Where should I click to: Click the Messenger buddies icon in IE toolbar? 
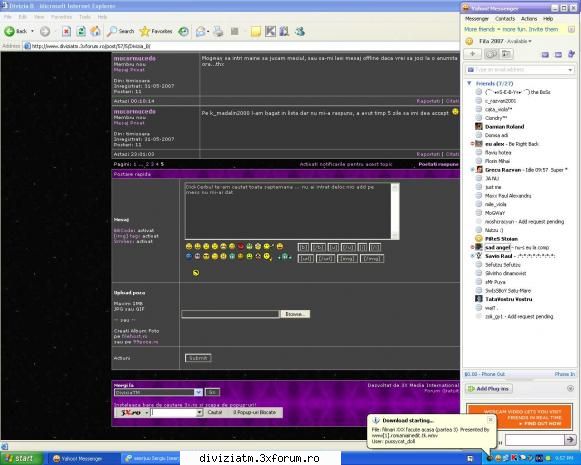(x=300, y=31)
